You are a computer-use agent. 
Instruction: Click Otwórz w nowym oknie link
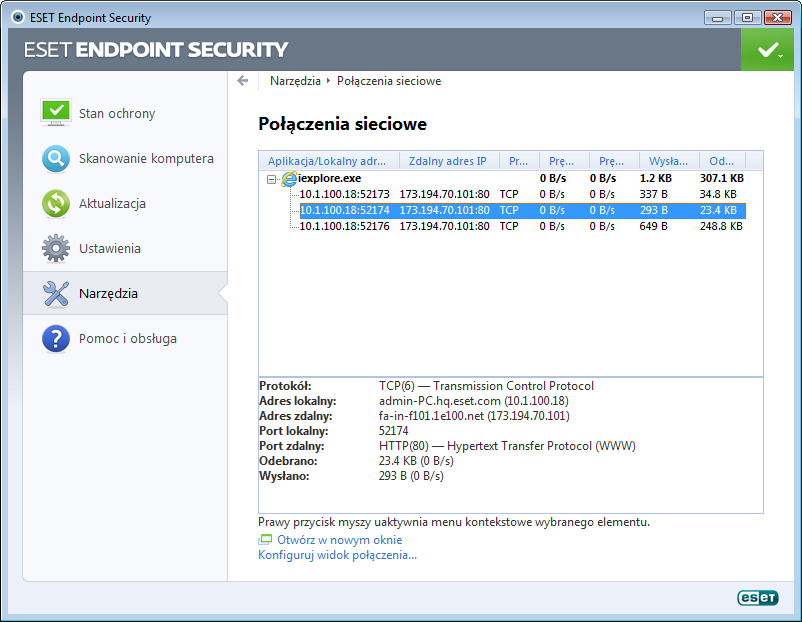pyautogui.click(x=340, y=540)
